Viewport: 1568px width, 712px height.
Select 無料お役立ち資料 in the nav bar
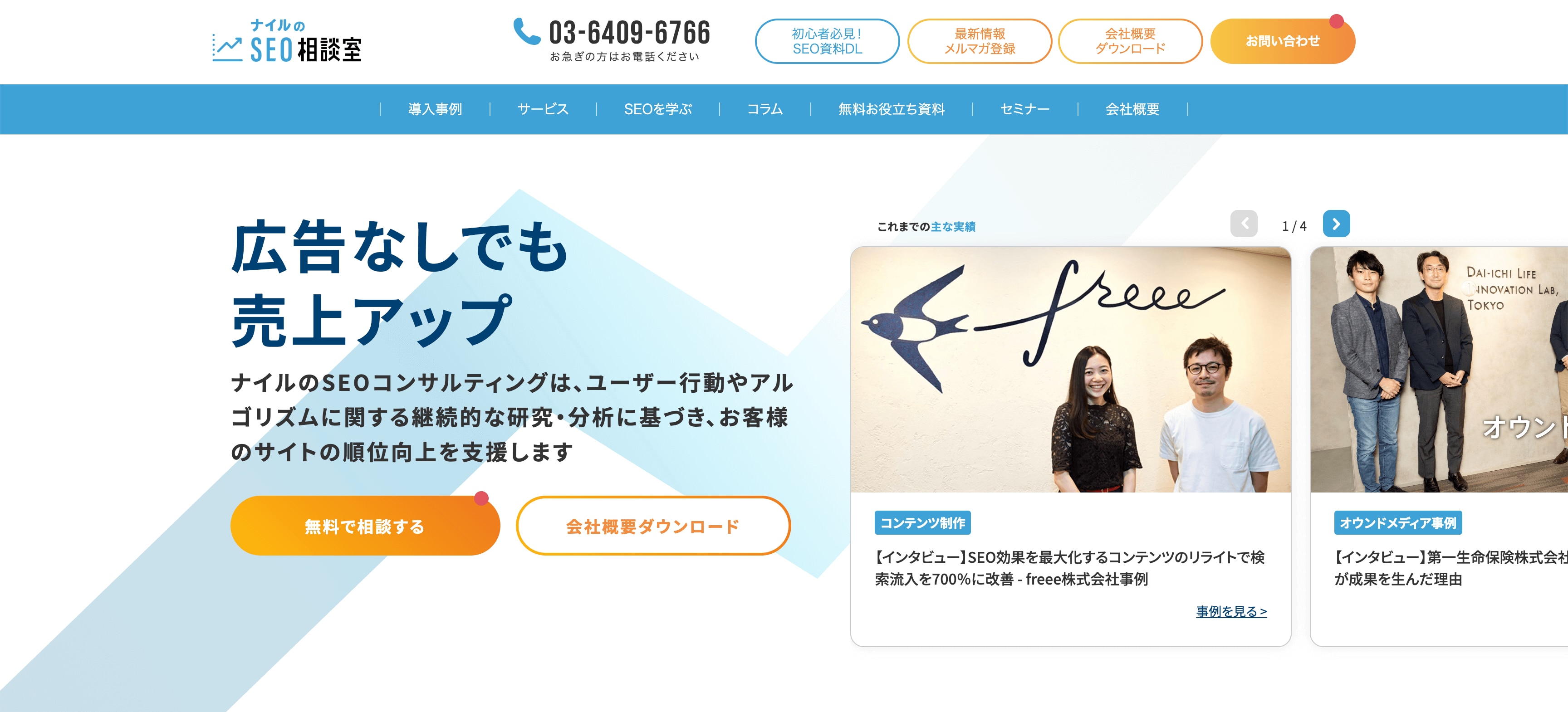pyautogui.click(x=891, y=109)
